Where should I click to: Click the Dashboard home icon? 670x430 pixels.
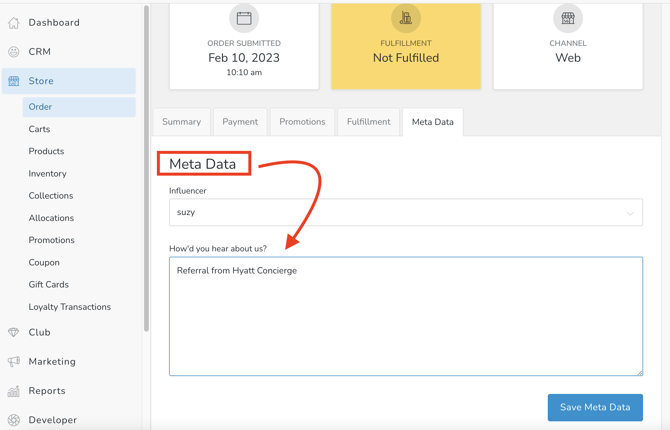coord(14,22)
